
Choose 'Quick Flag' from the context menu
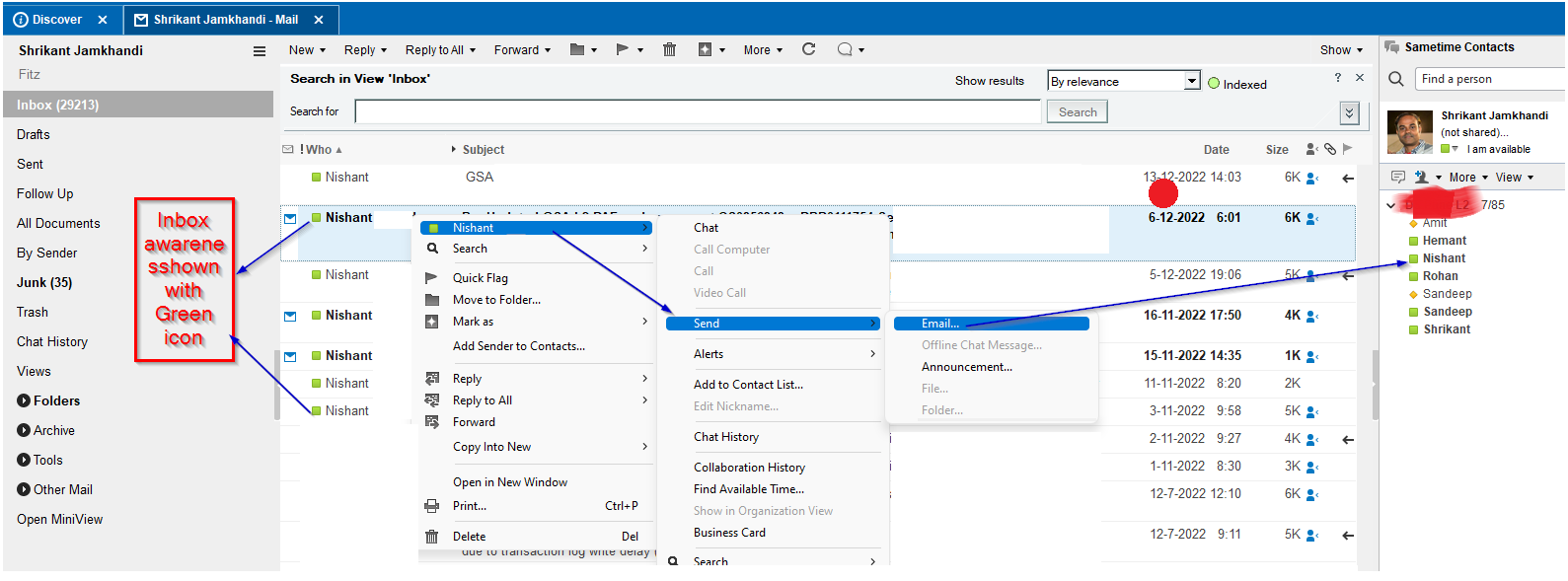[x=480, y=278]
